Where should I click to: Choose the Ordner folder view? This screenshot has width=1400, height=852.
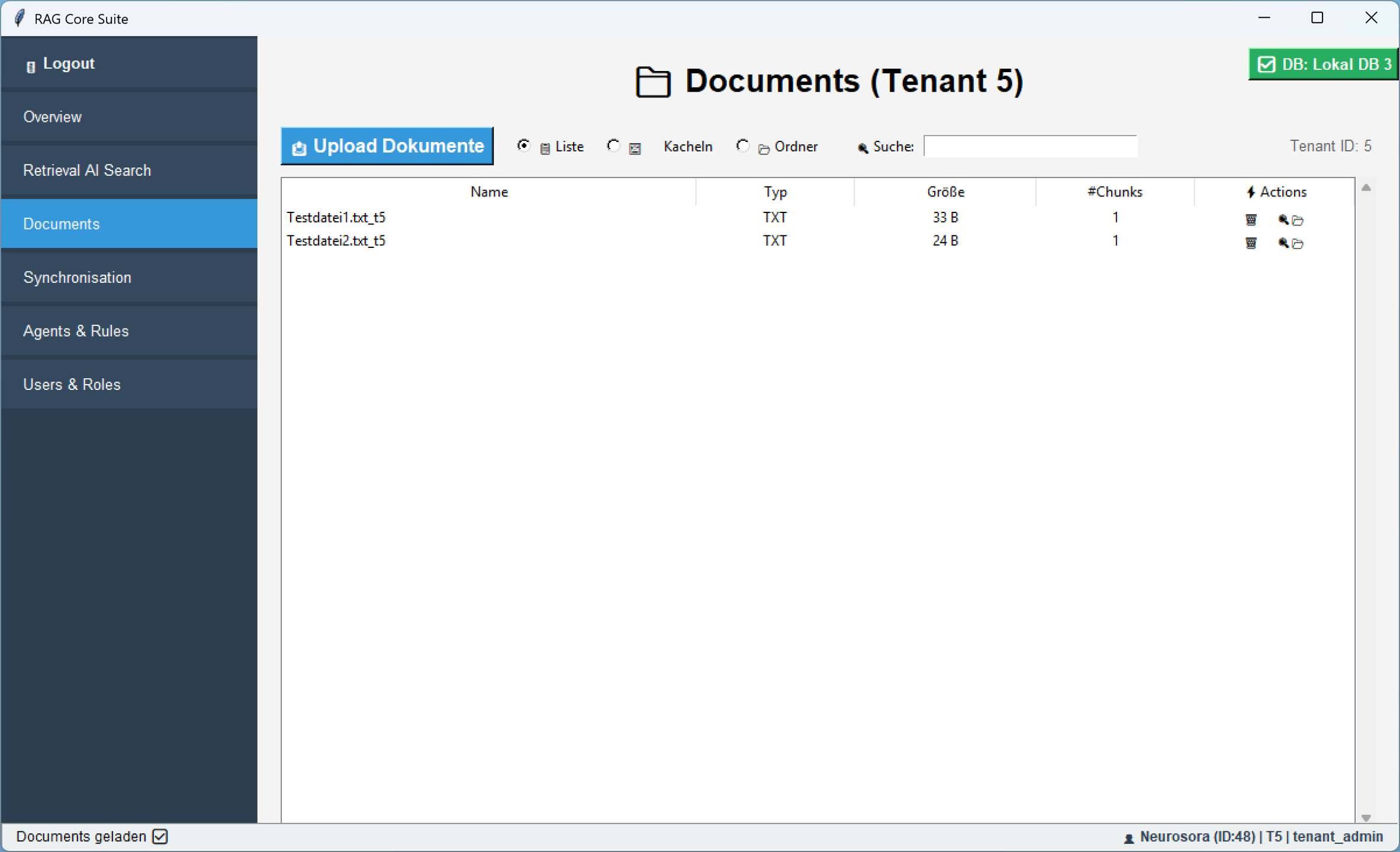pos(742,146)
